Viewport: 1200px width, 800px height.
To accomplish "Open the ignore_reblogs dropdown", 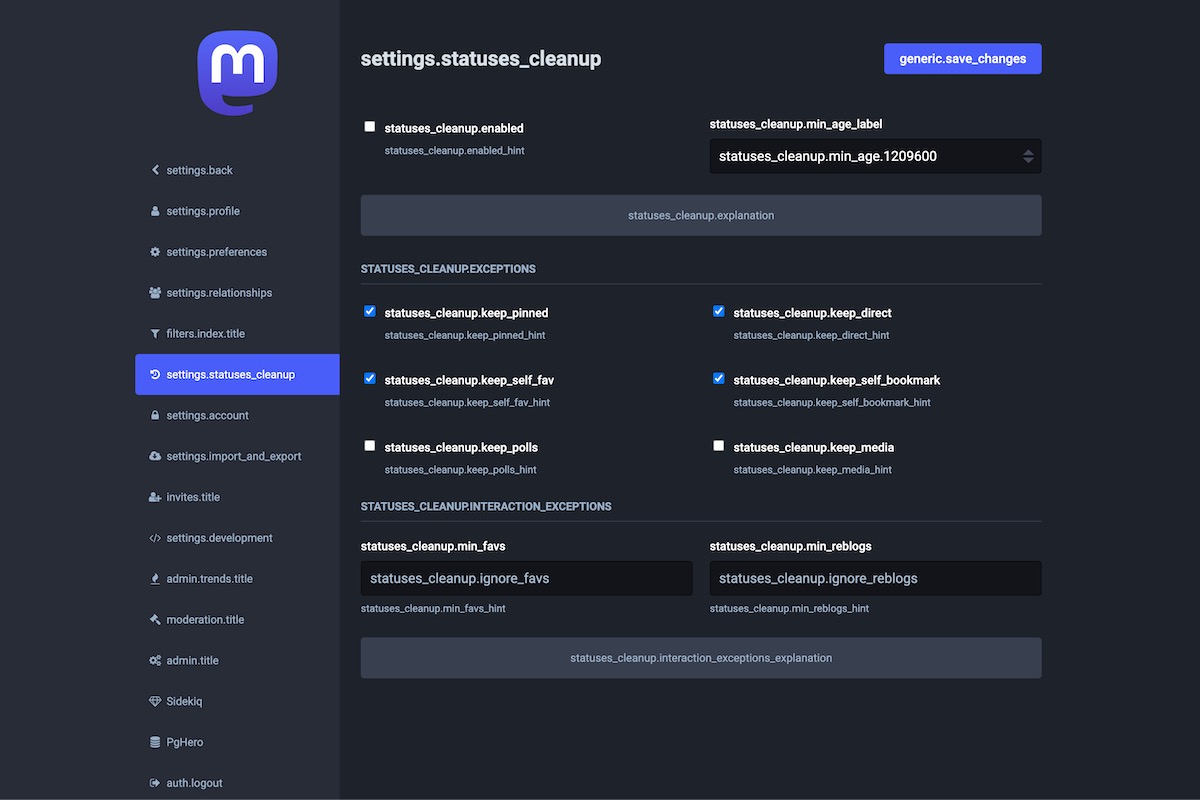I will [x=875, y=578].
